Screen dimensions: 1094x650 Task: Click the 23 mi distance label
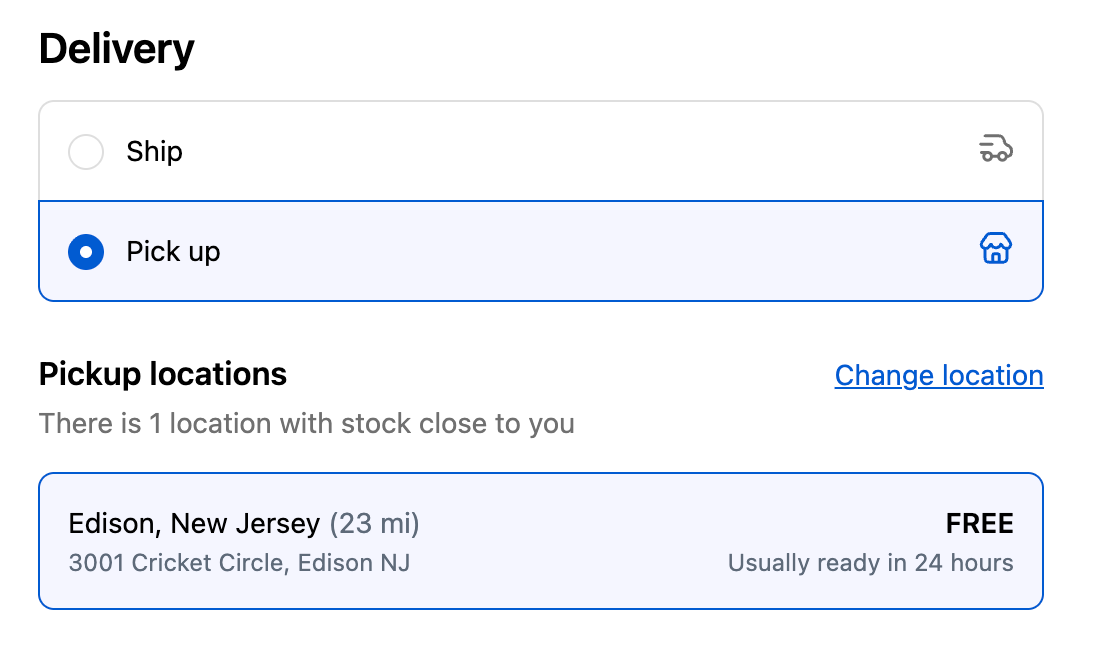pos(375,524)
